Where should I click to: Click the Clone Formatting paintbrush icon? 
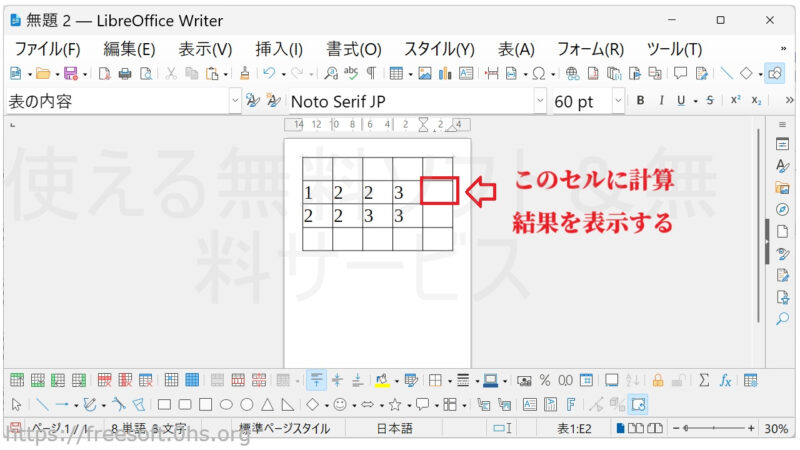click(245, 73)
